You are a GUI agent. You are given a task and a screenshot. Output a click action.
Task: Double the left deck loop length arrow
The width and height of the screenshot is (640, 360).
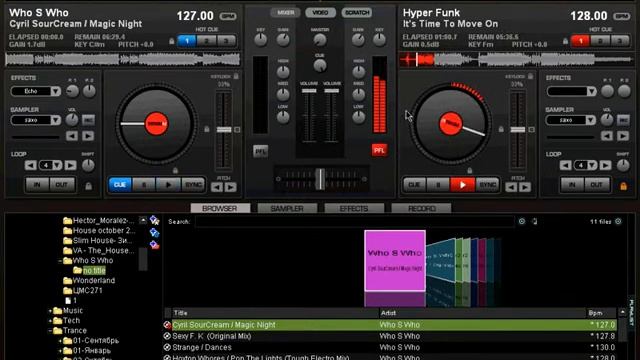(70, 165)
